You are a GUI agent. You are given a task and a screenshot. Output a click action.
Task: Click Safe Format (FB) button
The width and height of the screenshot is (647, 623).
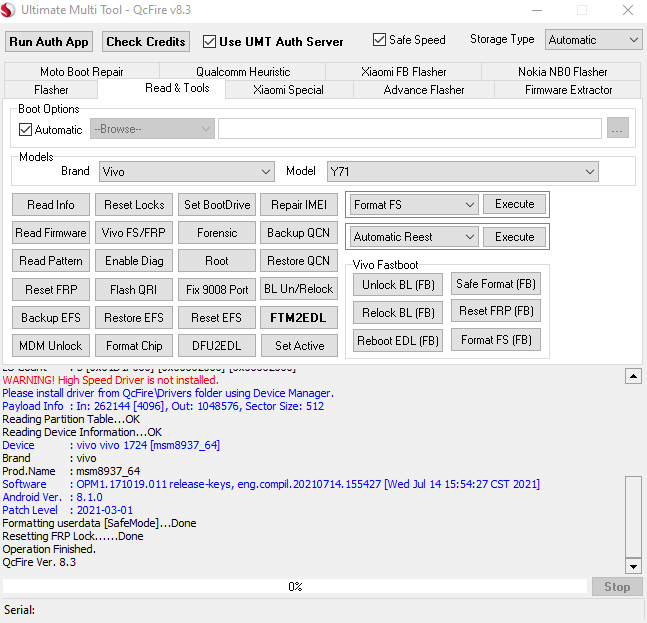click(x=496, y=284)
